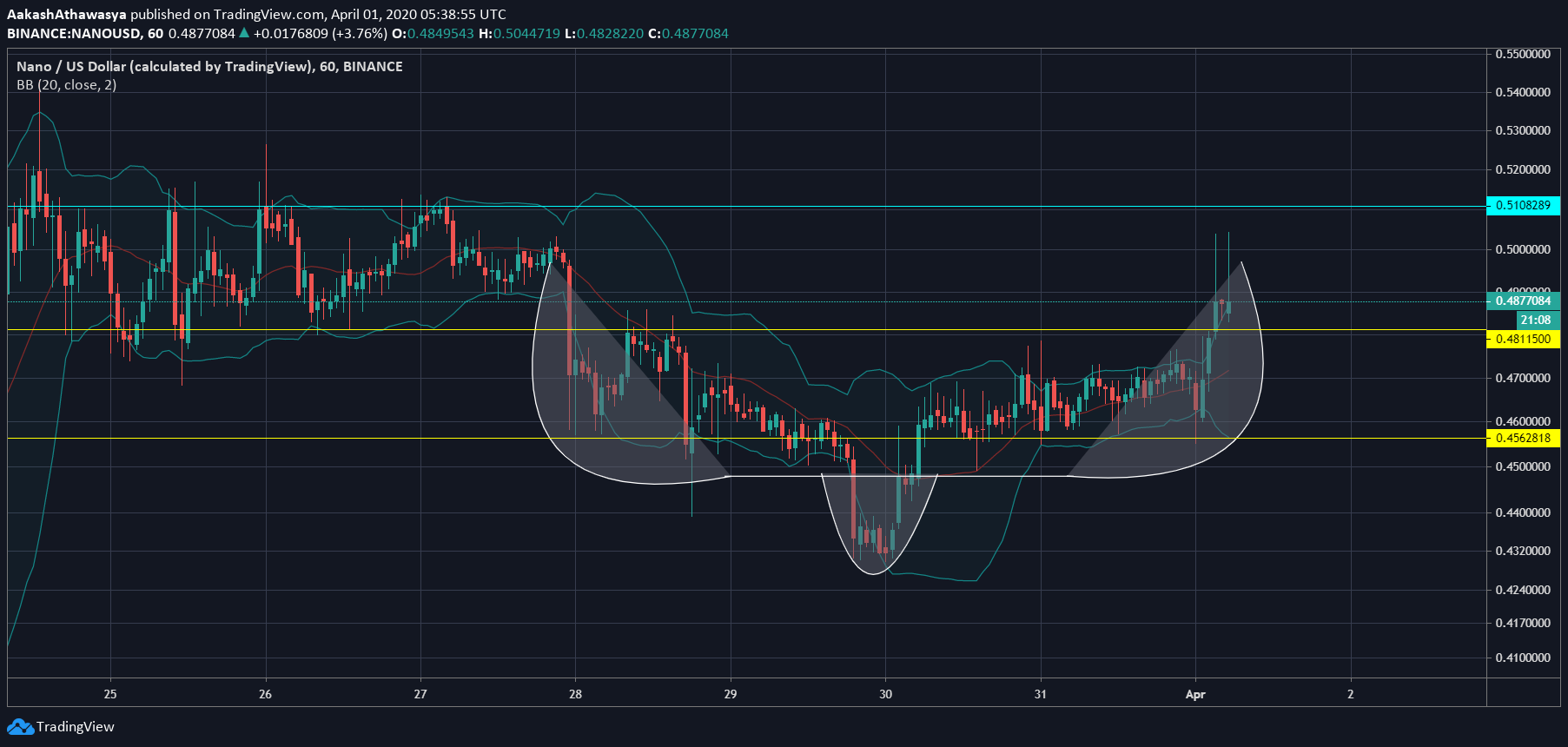Click the 0.4320000 price axis tick
This screenshot has width=1568, height=747.
pos(1523,551)
